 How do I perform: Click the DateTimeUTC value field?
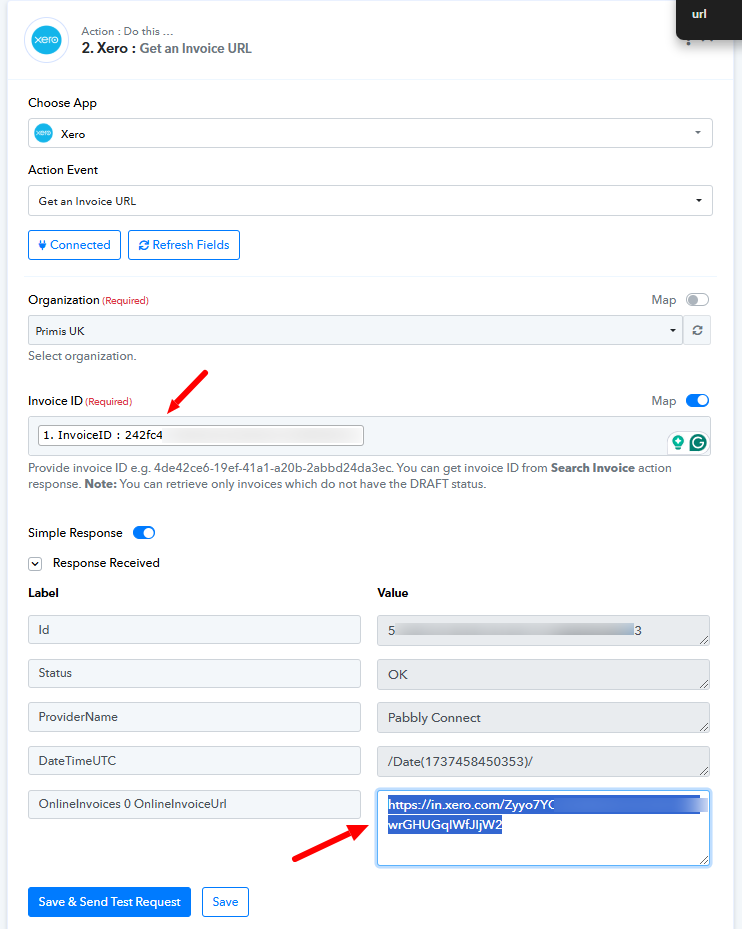coord(543,761)
